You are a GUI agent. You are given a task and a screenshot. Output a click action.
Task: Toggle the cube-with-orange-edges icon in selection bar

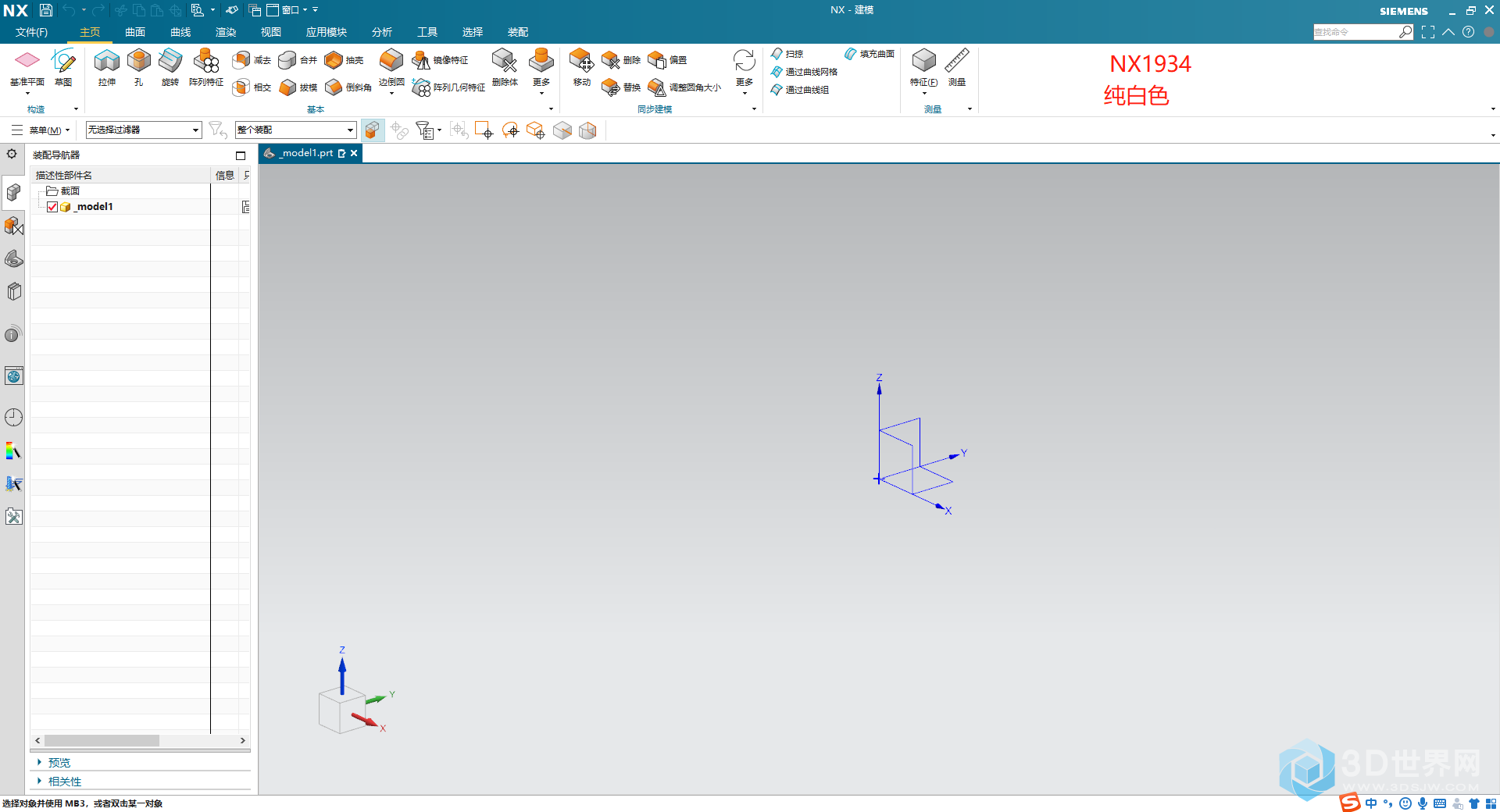click(535, 130)
